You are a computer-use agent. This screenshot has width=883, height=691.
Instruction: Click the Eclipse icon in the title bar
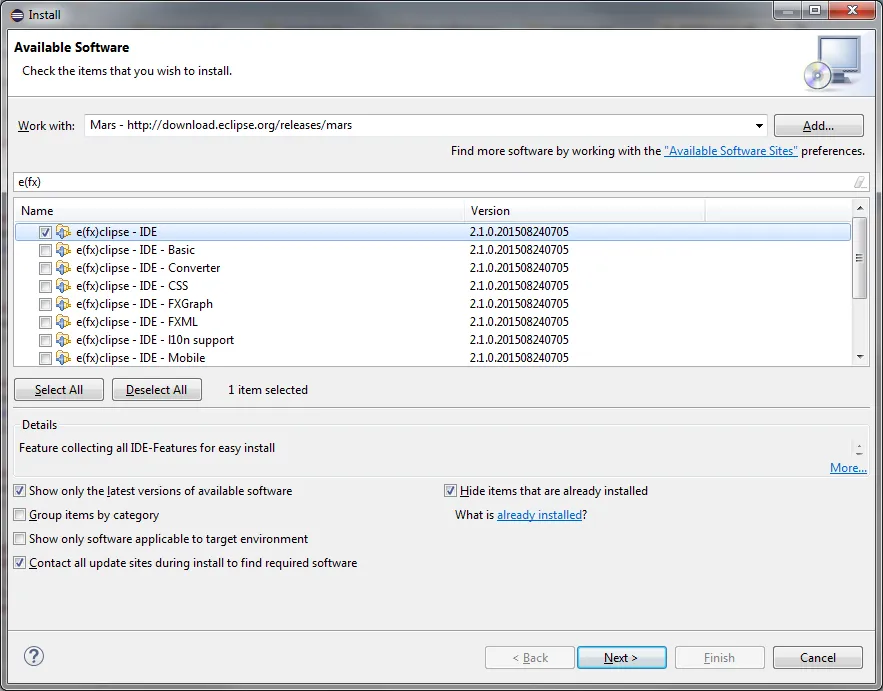[x=17, y=15]
